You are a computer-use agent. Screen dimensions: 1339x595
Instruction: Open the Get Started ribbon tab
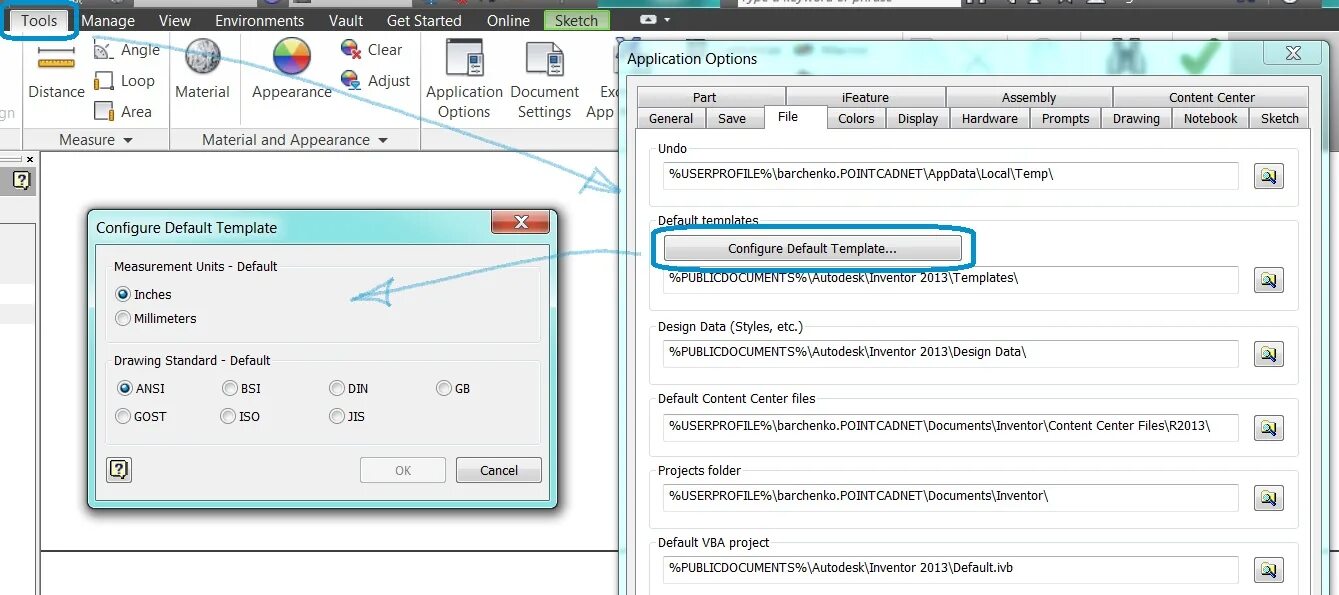[424, 20]
